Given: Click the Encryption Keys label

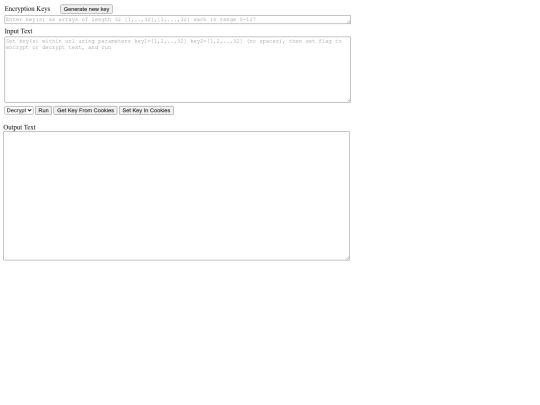Looking at the screenshot, I should click(27, 9).
